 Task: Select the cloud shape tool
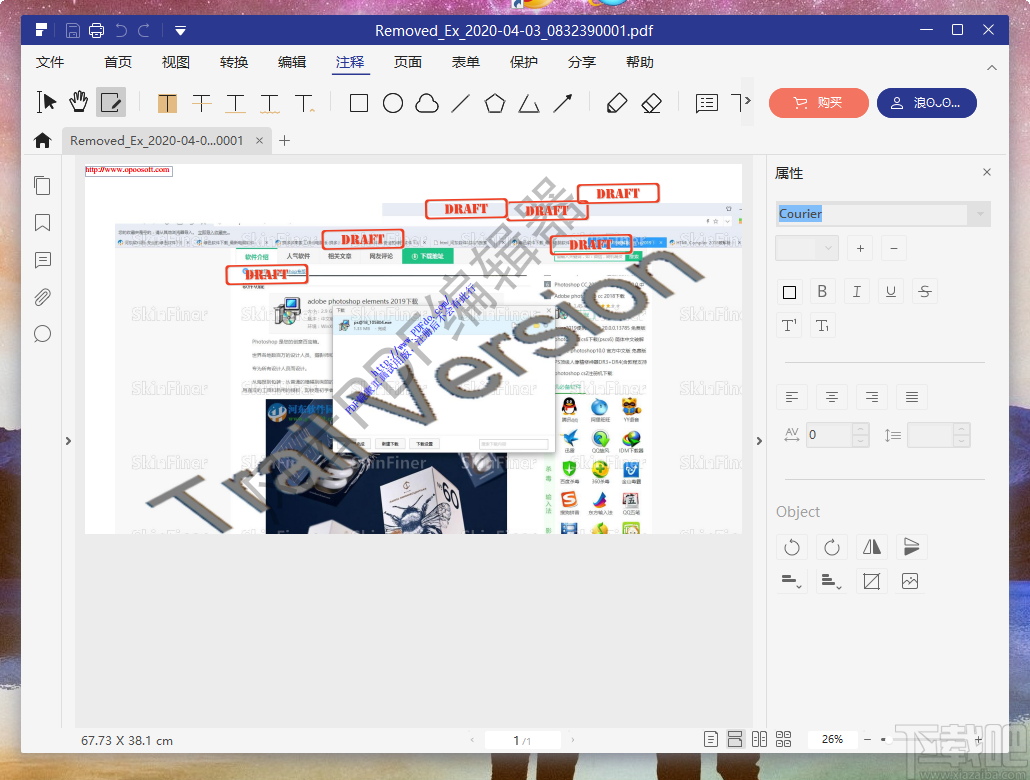427,103
